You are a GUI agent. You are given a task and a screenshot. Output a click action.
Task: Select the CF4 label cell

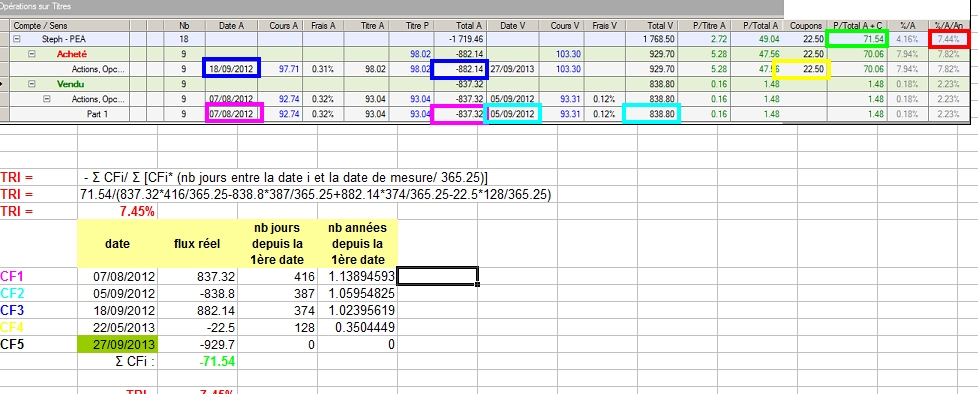(39, 327)
